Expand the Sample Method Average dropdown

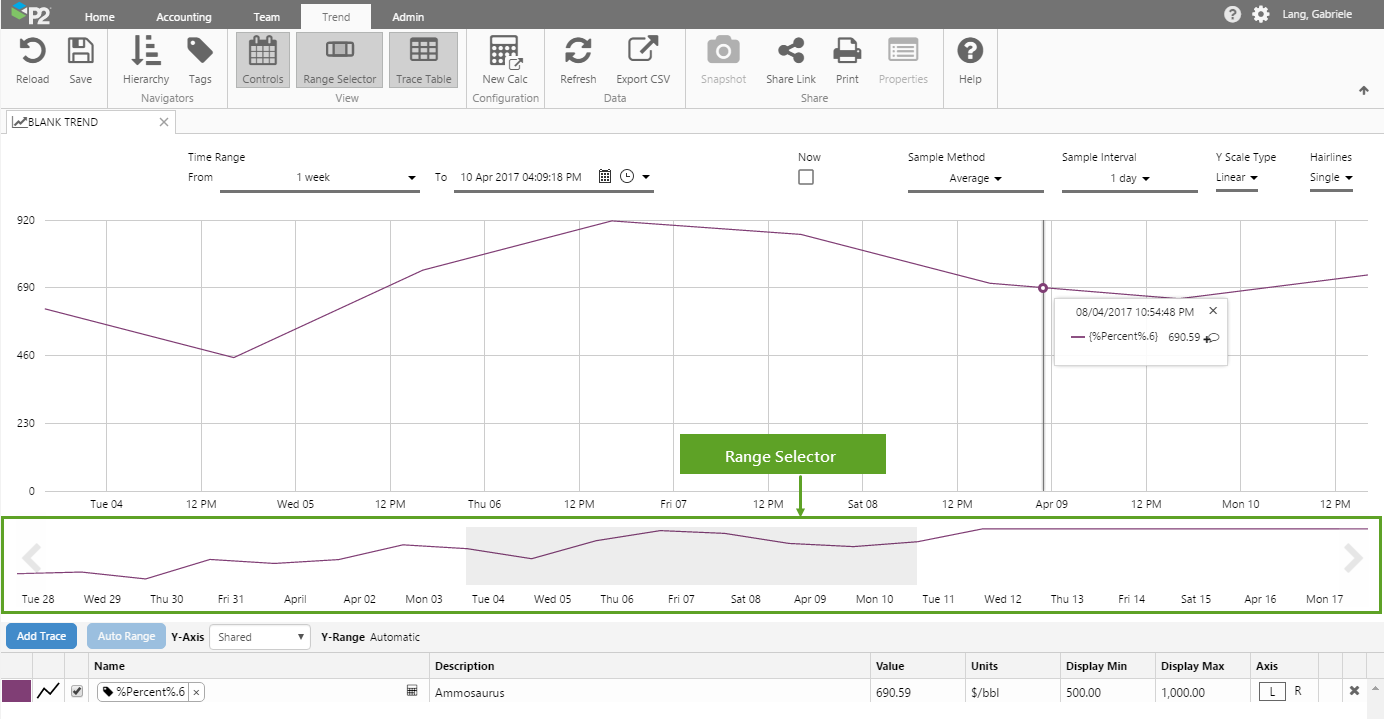(x=975, y=179)
